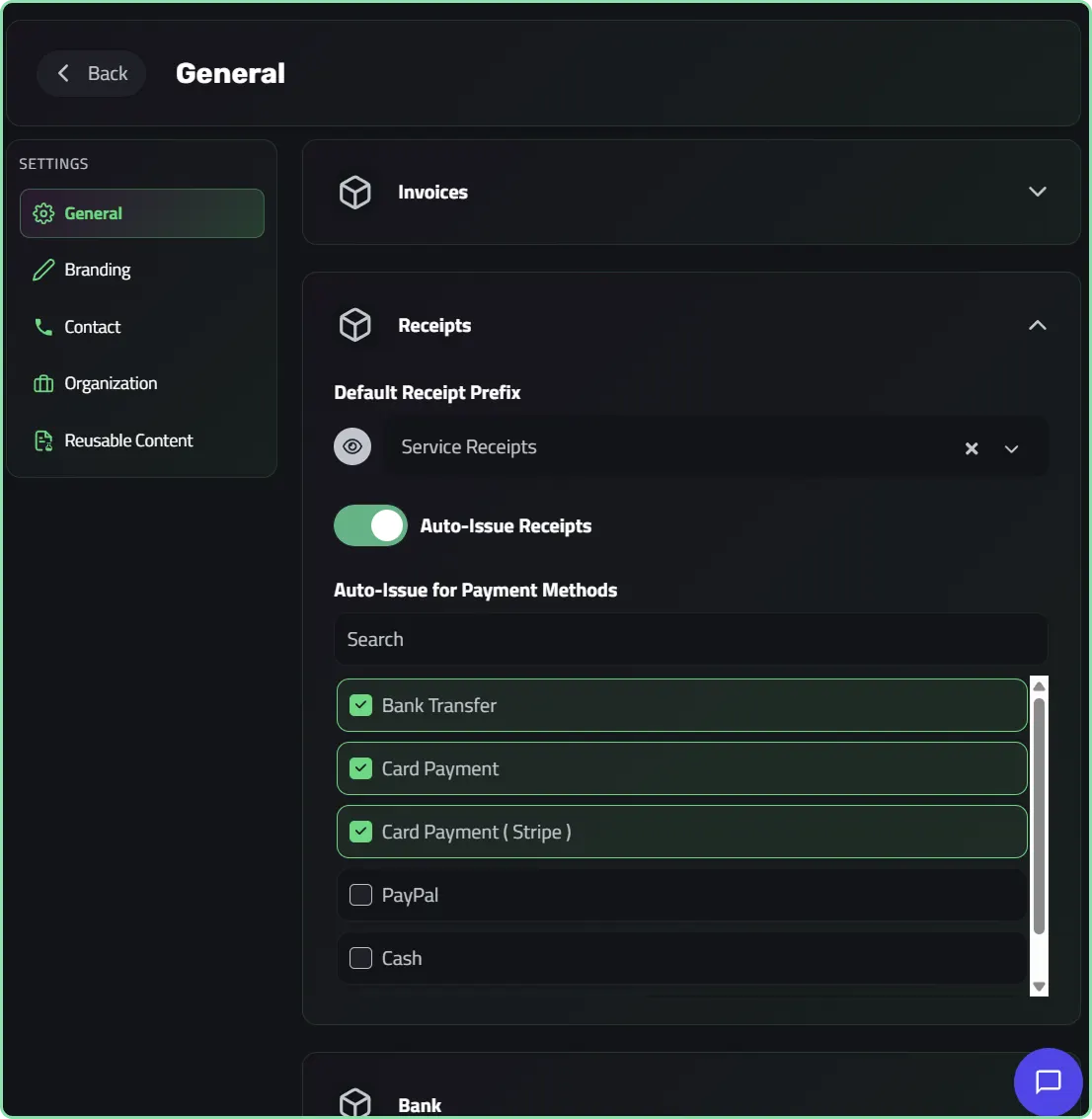Clear the Service Receipts prefix selection
Screen dimensions: 1092x1119
click(x=971, y=448)
